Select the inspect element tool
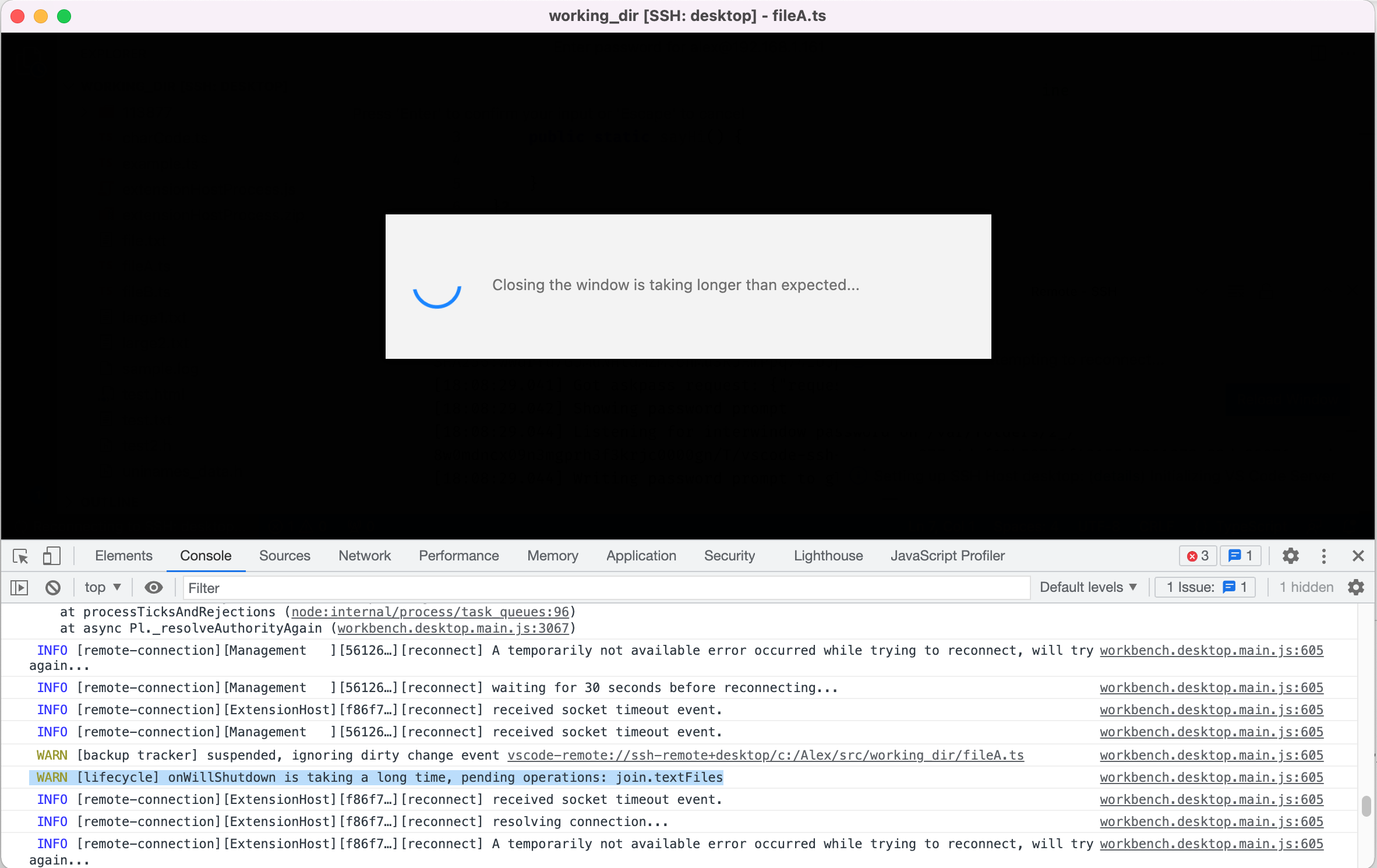1377x868 pixels. (x=20, y=556)
